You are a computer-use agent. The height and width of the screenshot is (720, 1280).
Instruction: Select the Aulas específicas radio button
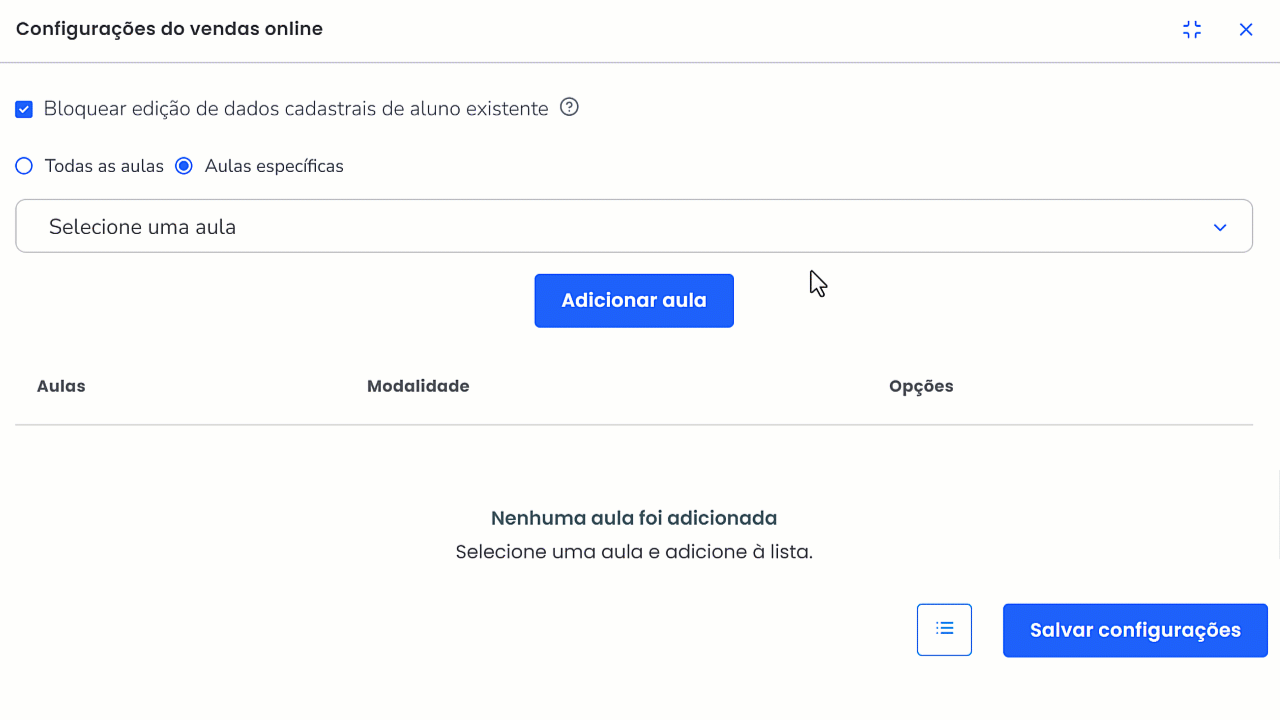point(184,166)
